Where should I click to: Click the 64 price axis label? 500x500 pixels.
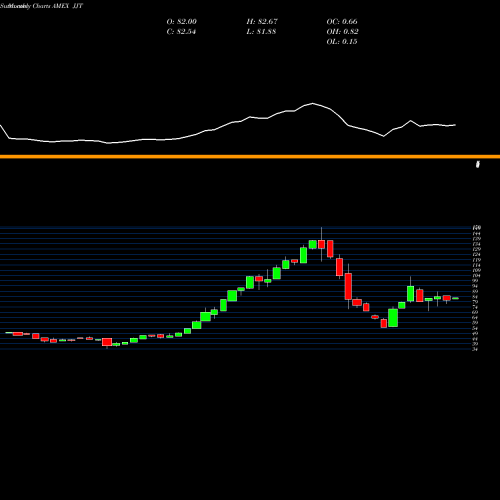tap(476, 318)
